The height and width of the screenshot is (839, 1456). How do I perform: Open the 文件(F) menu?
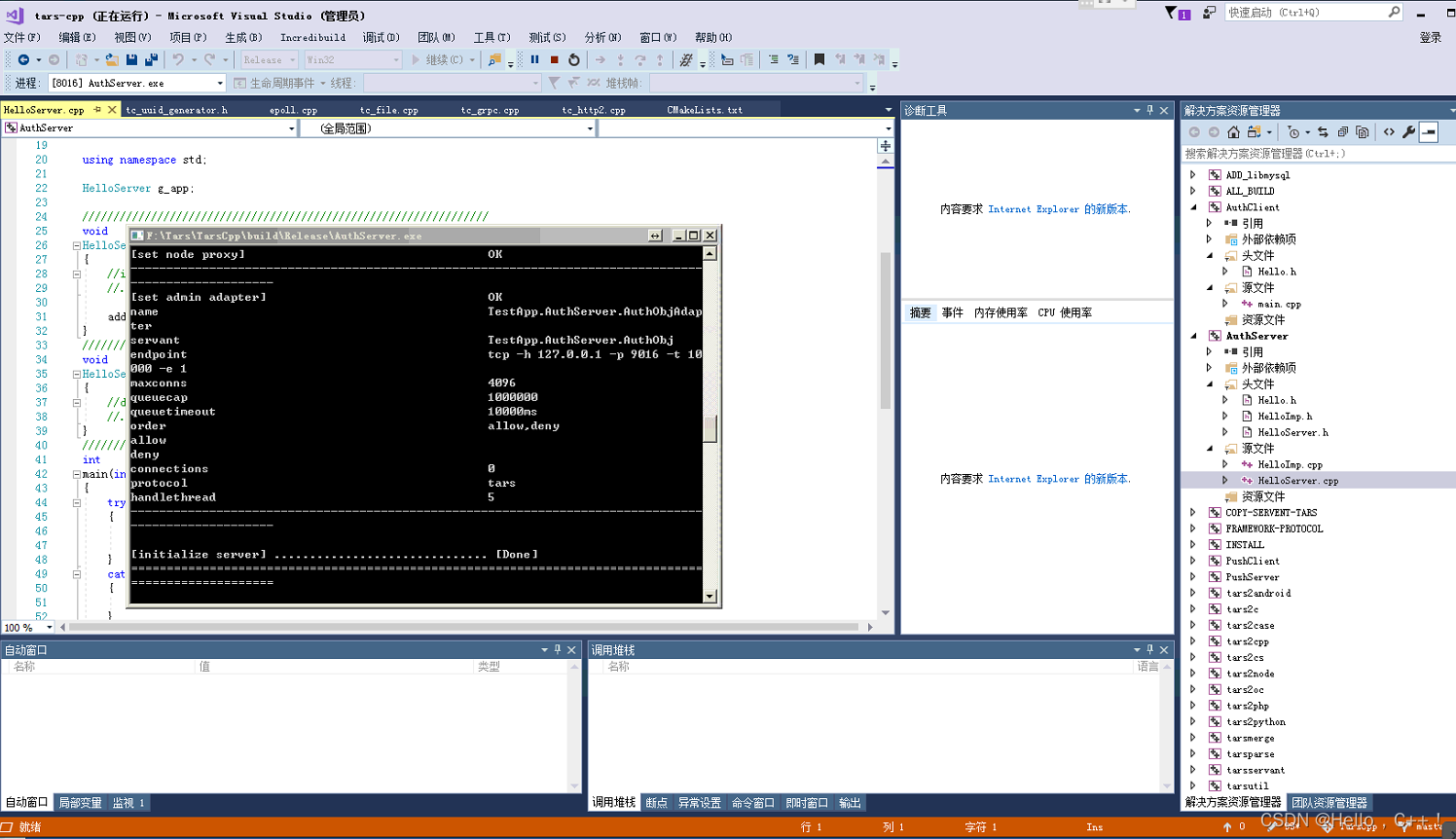(x=21, y=37)
